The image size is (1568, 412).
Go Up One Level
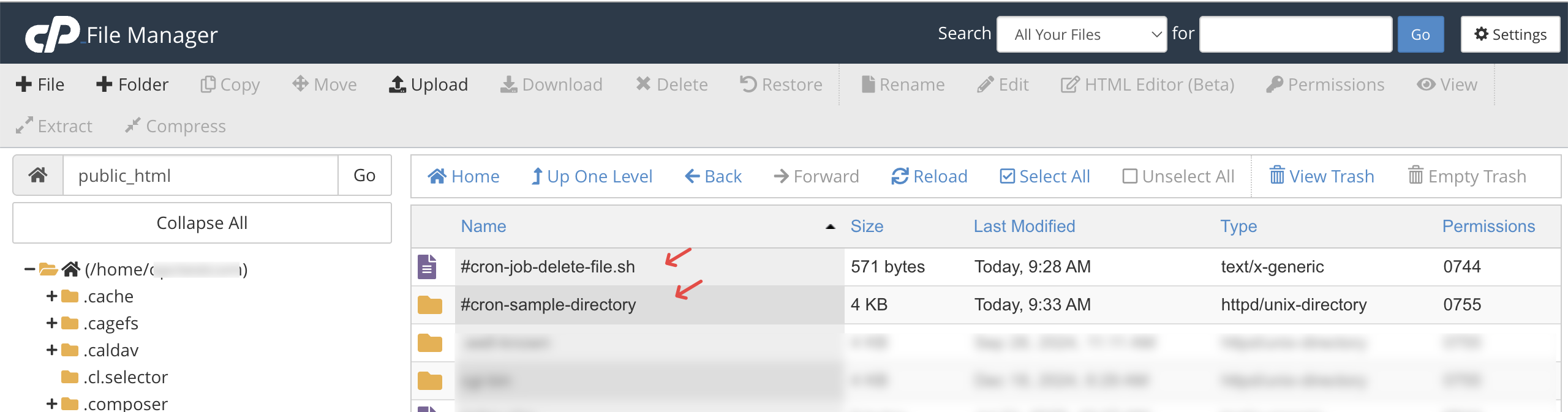coord(592,176)
